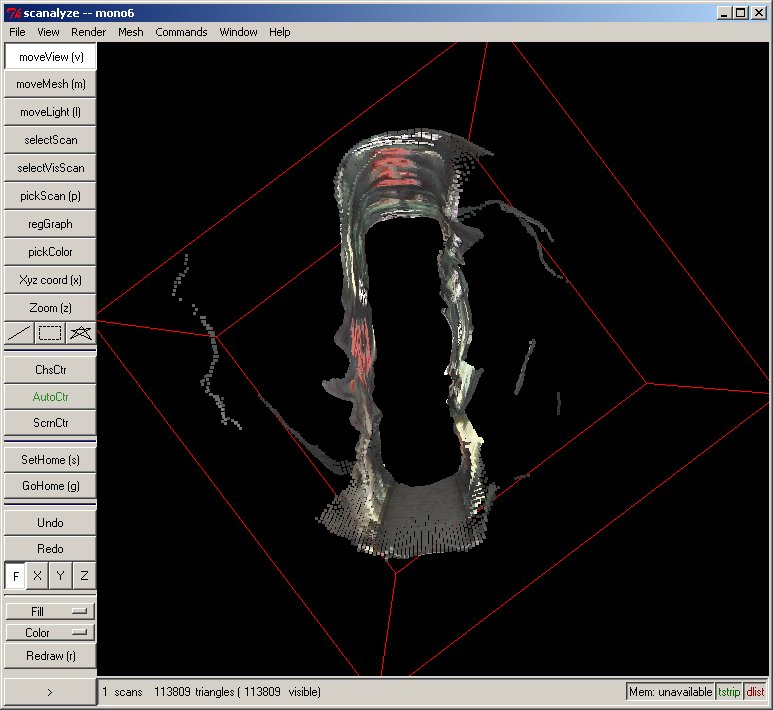Toggle the dlist status indicator

(x=755, y=692)
